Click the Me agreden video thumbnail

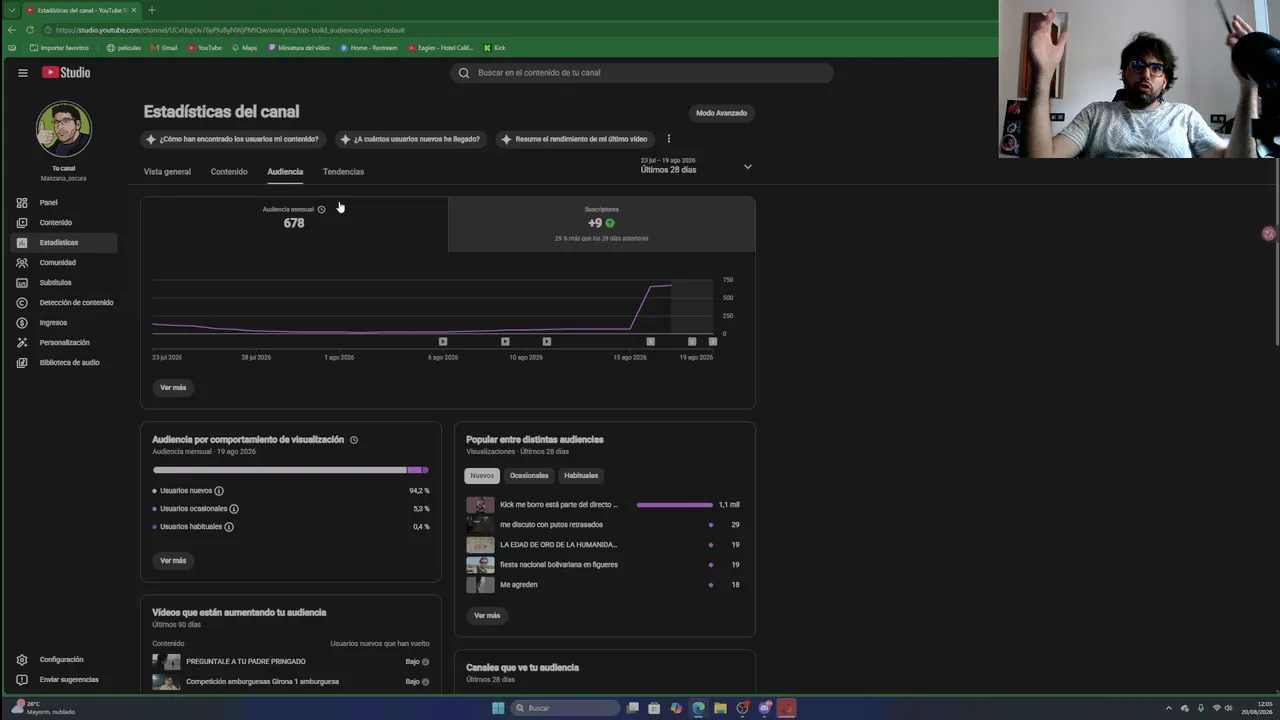tap(480, 585)
